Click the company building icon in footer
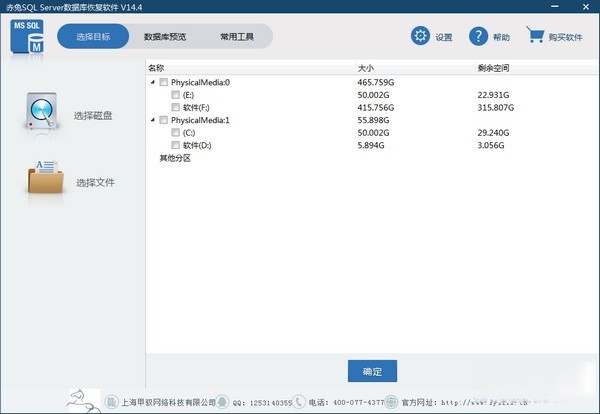 click(111, 402)
